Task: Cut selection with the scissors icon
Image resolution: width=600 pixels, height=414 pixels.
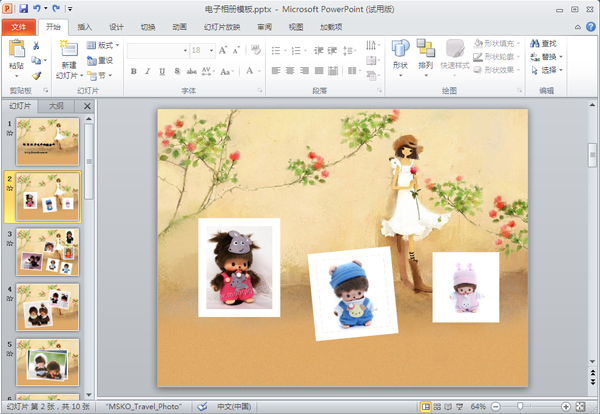Action: (36, 46)
